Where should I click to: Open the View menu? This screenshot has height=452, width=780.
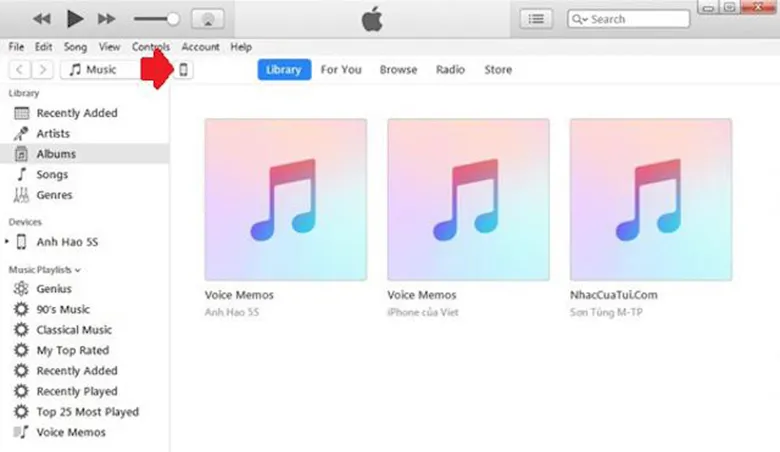[109, 47]
